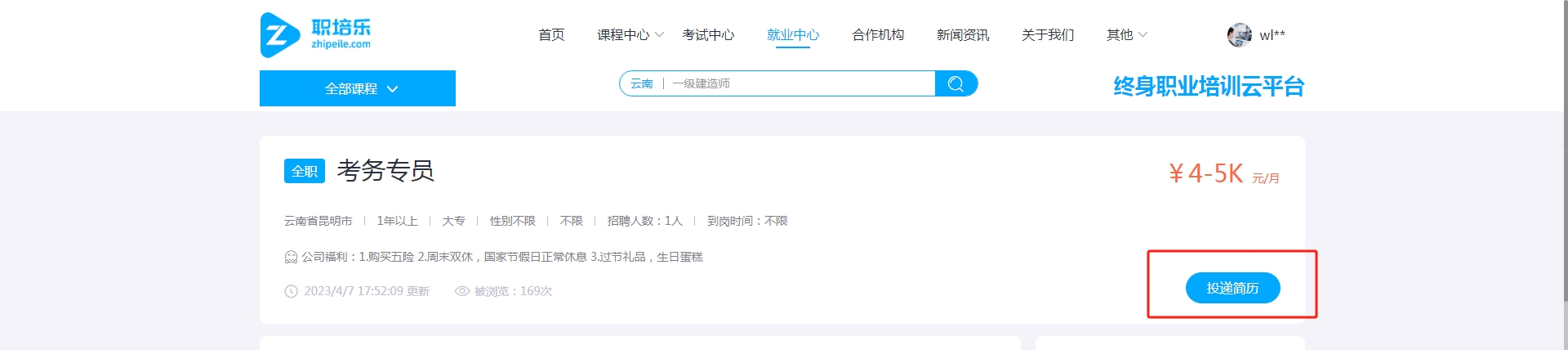Focus the 一级建造师 search field
This screenshot has height=350, width=1568.
click(x=800, y=83)
